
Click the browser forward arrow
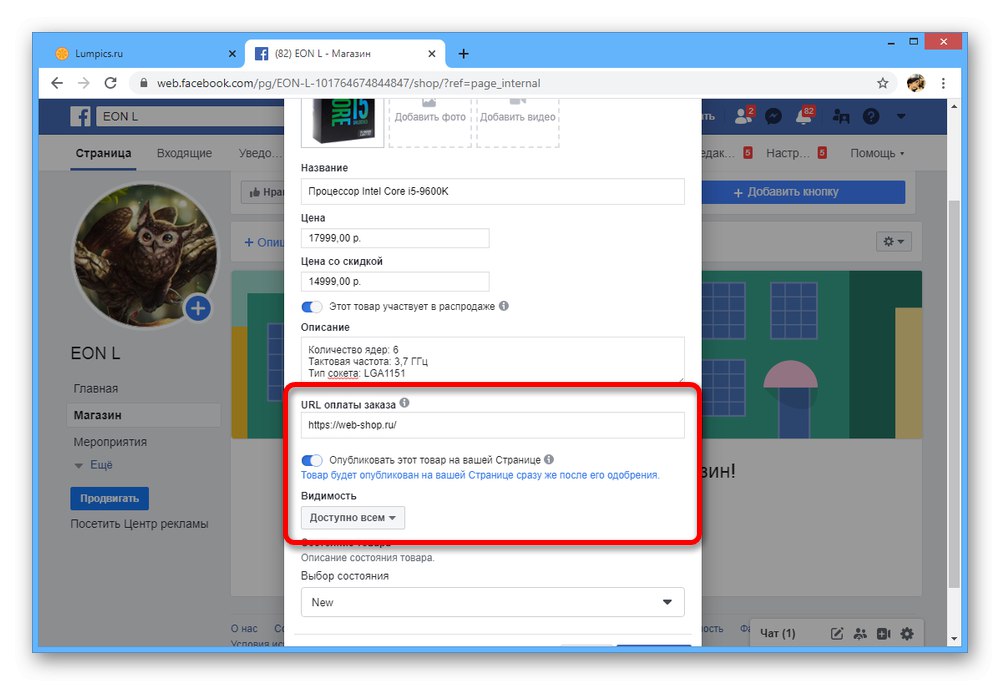pos(84,83)
